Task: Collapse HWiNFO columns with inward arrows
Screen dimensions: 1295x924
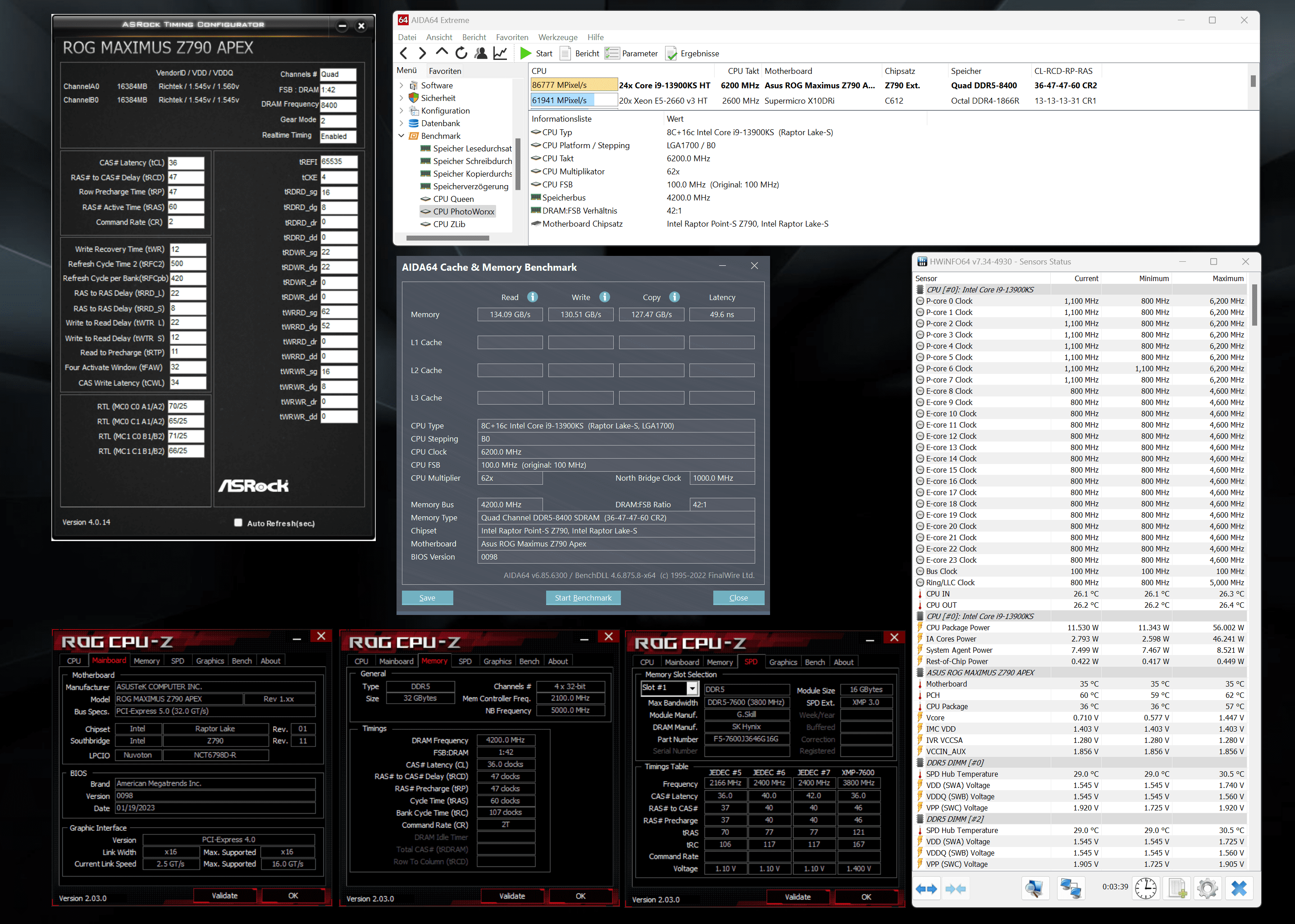Action: 955,889
